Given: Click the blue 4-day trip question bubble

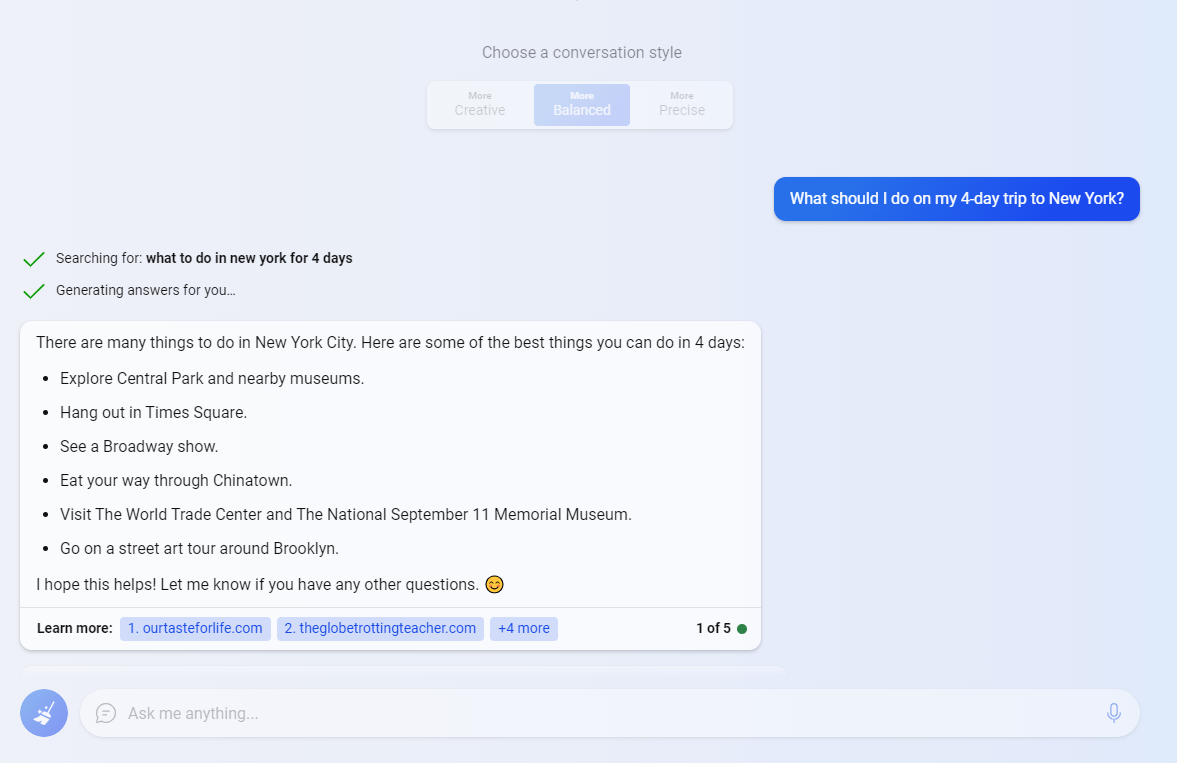Looking at the screenshot, I should click(x=956, y=199).
